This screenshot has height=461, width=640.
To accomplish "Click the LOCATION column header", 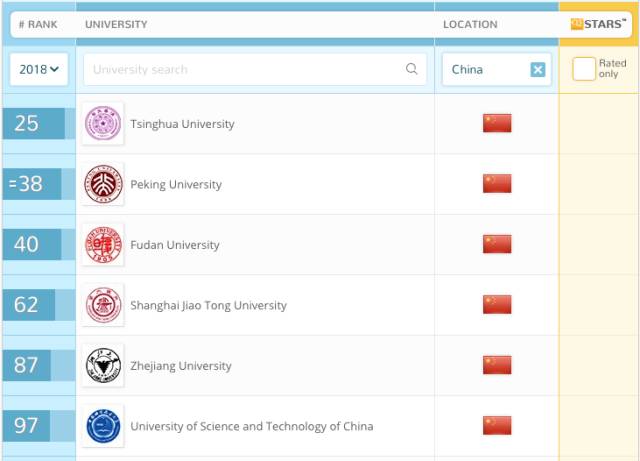I will tap(470, 24).
